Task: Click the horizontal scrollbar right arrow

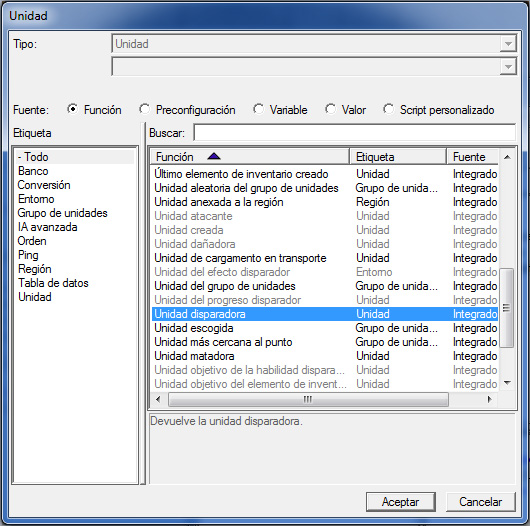Action: (489, 399)
